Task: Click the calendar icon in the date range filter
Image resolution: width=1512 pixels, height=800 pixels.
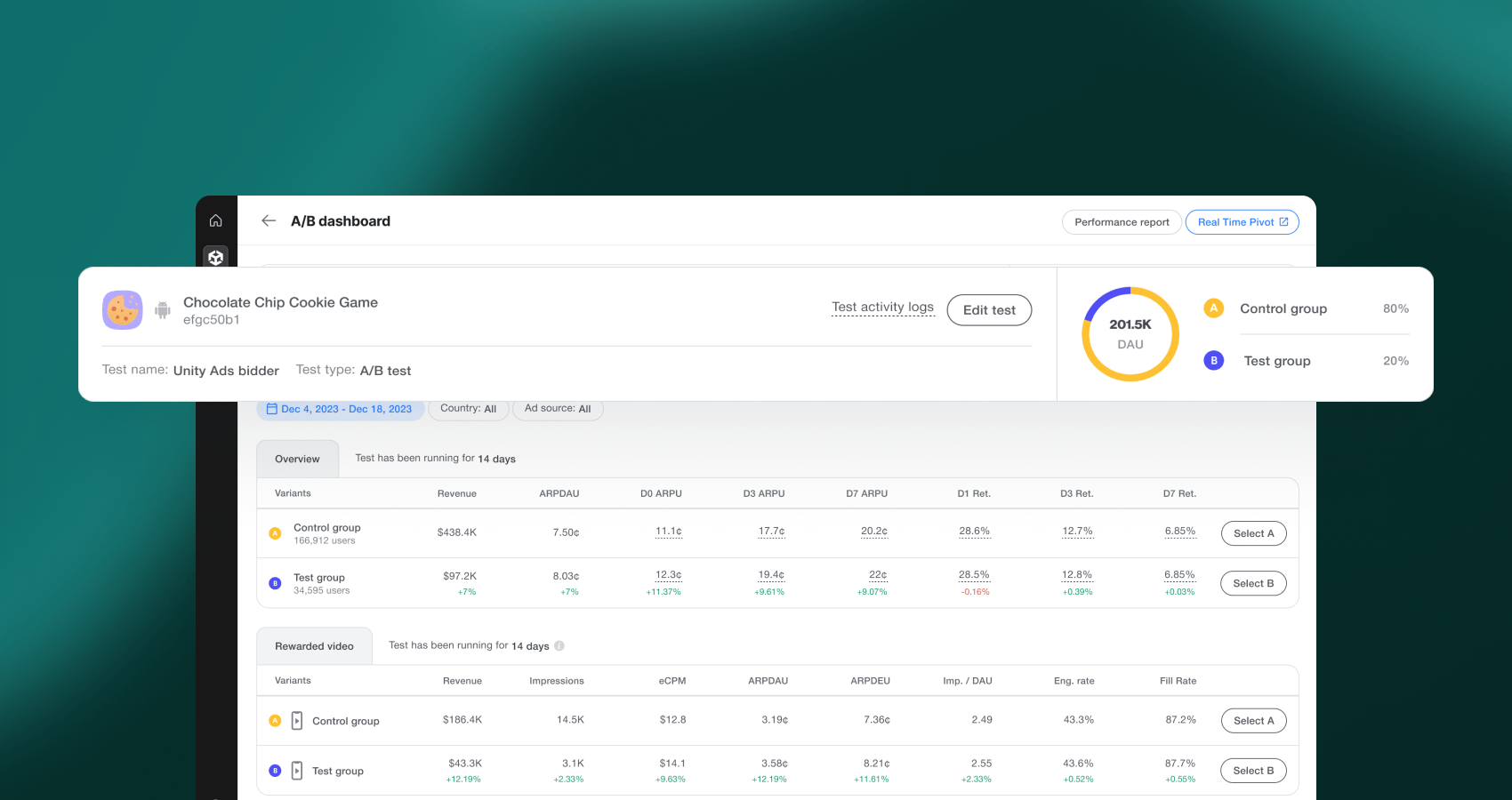Action: click(272, 409)
